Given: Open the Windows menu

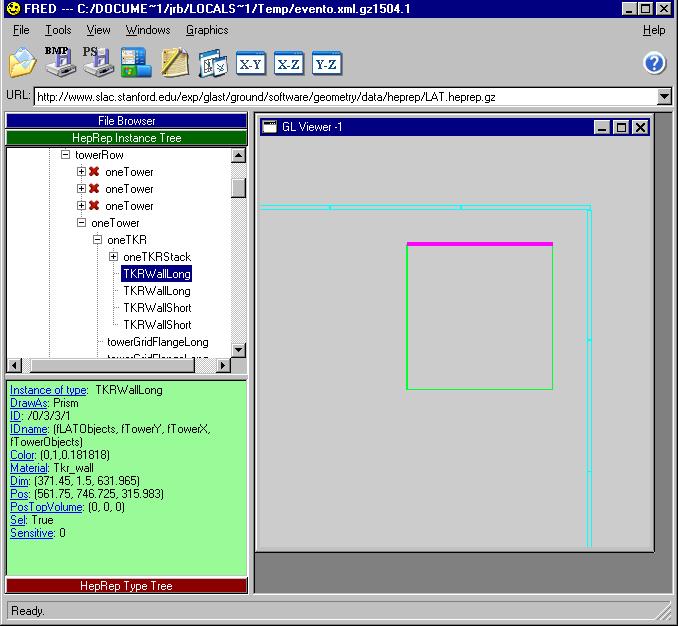Looking at the screenshot, I should pyautogui.click(x=148, y=30).
